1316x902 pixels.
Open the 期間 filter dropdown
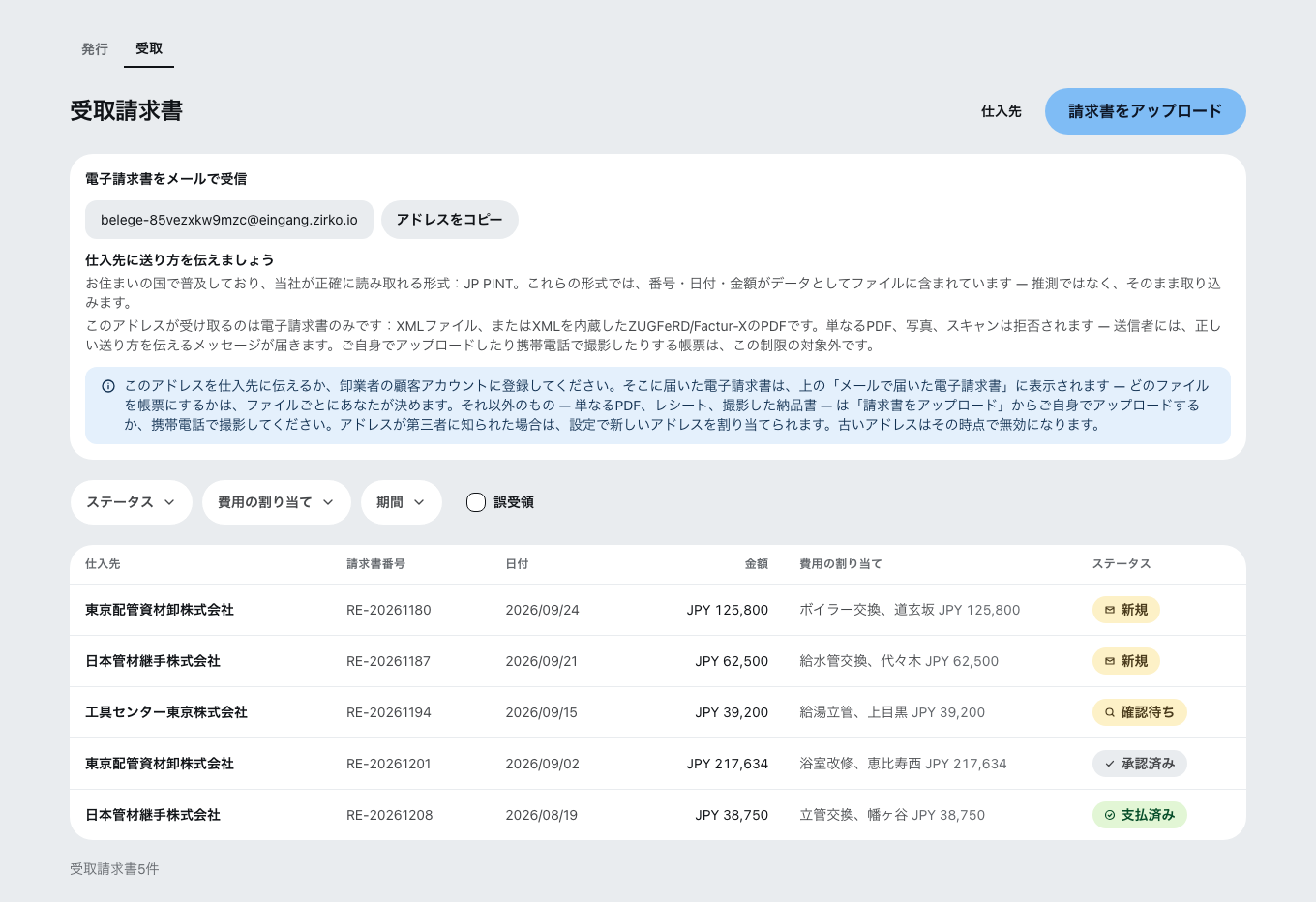(x=402, y=502)
